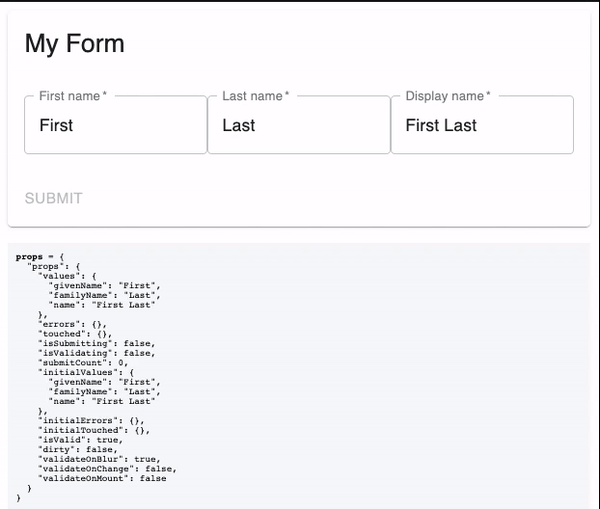Click the 'First name *' floating label
Image resolution: width=600 pixels, height=509 pixels.
point(73,96)
